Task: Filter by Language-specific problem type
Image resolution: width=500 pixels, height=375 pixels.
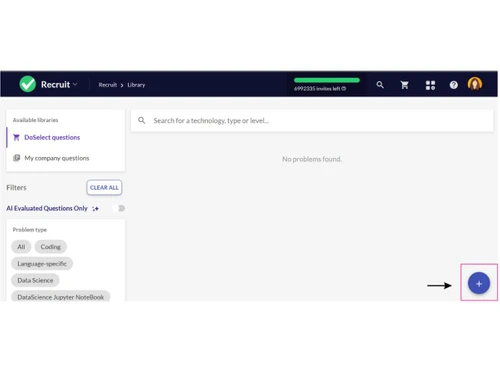Action: point(42,264)
